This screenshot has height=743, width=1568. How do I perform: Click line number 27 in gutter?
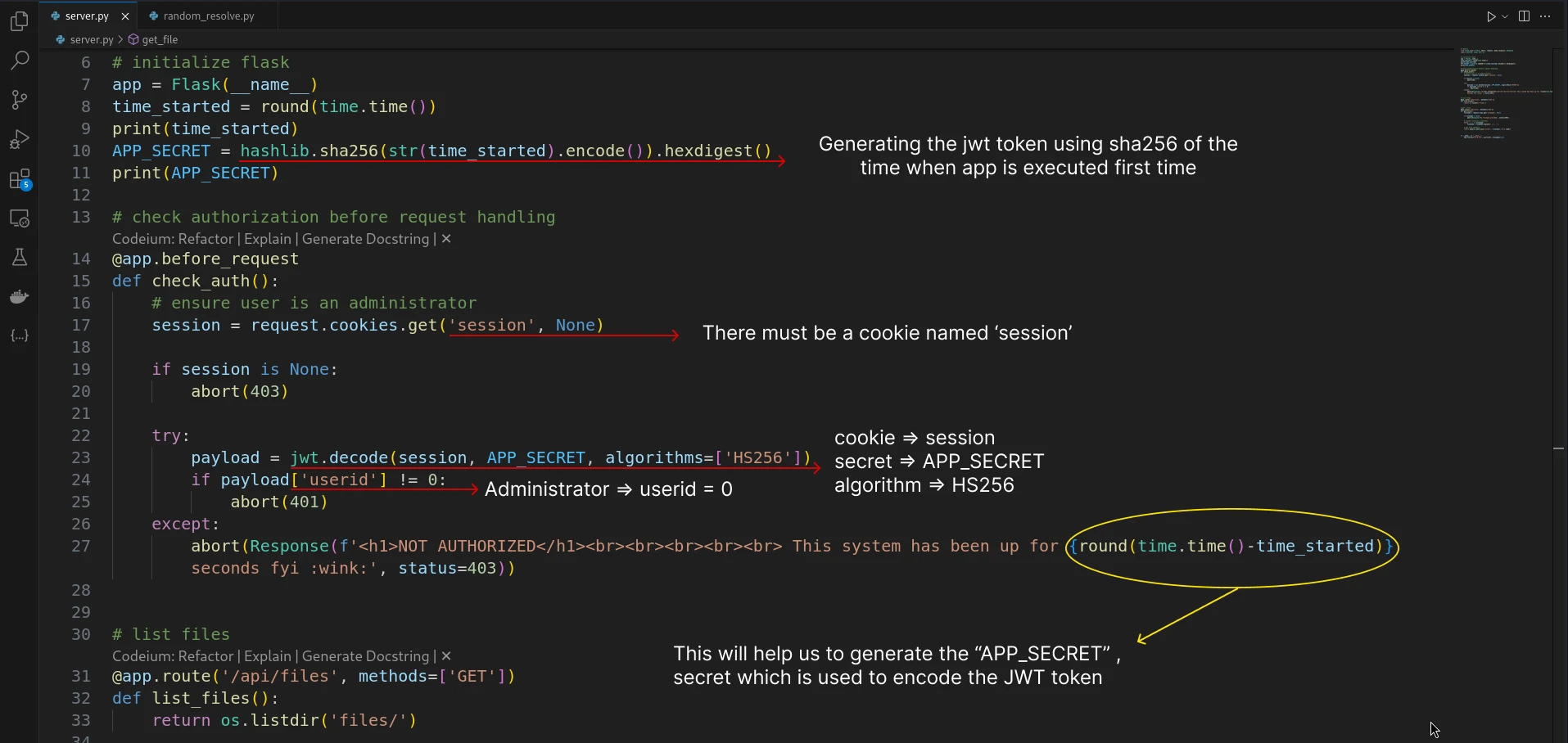point(81,546)
